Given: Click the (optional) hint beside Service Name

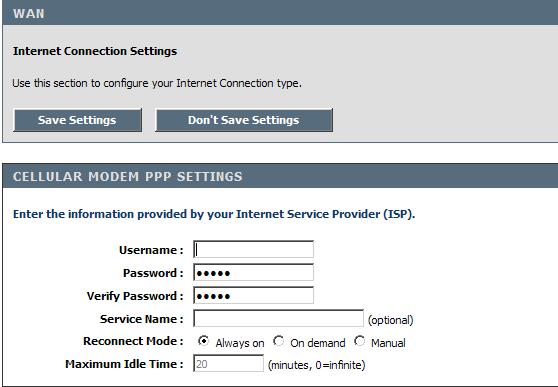Looking at the screenshot, I should tap(390, 320).
